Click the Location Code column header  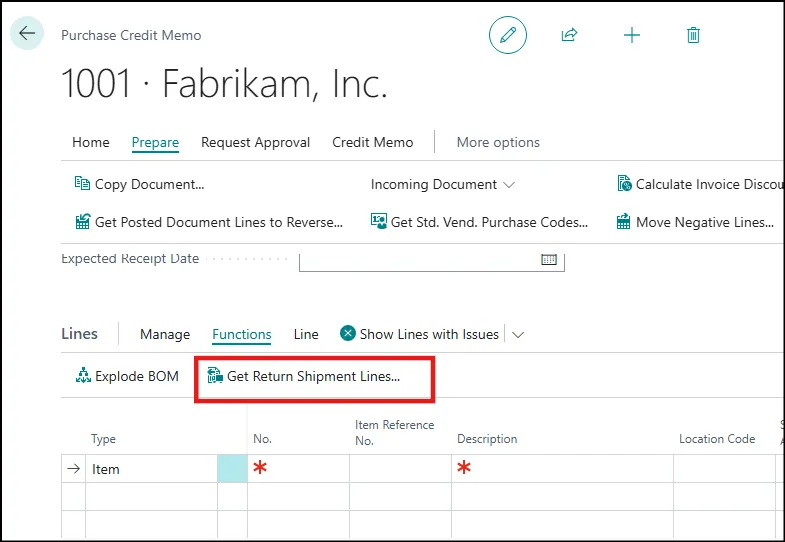coord(717,439)
